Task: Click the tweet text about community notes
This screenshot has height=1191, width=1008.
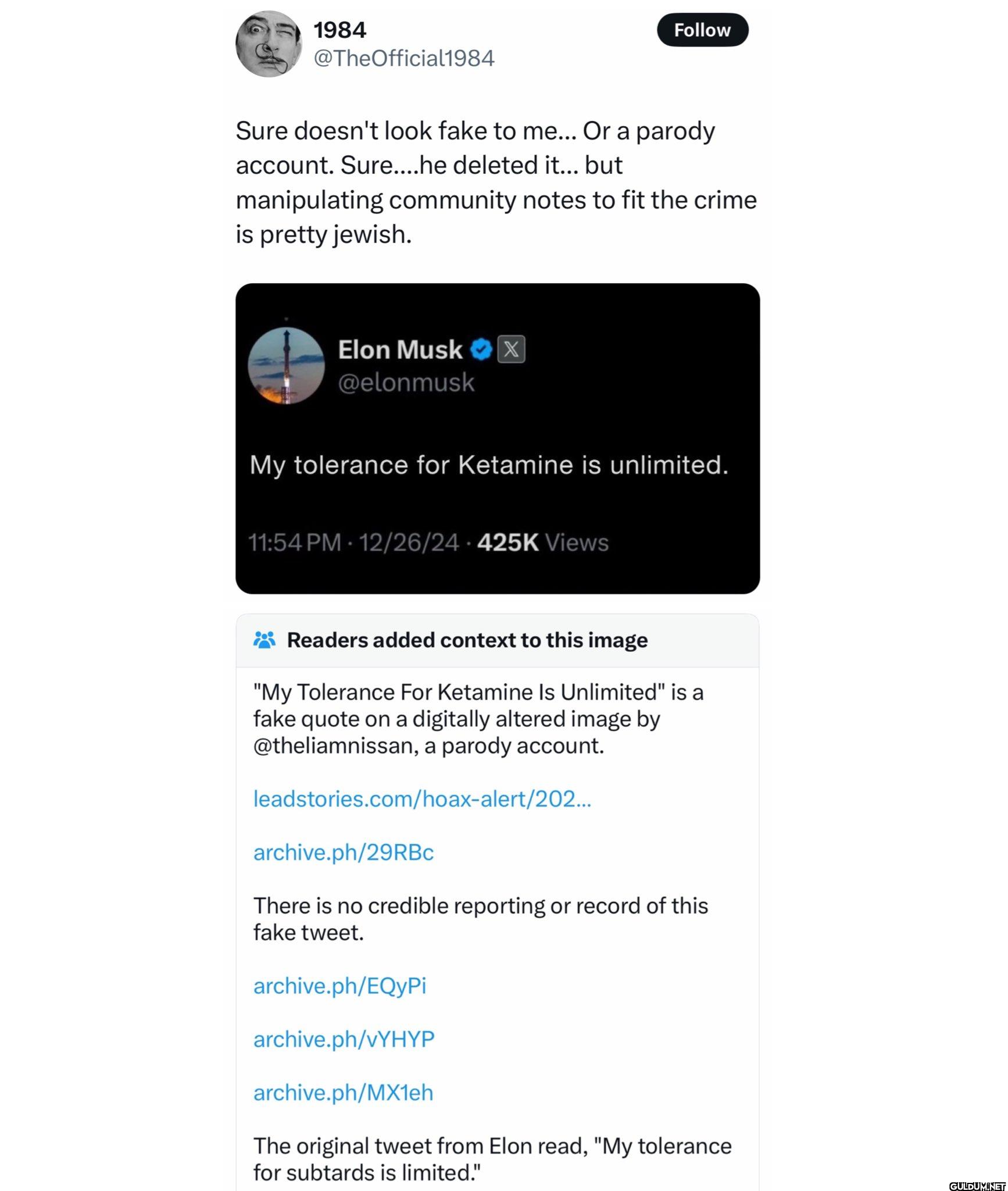Action: [x=496, y=183]
